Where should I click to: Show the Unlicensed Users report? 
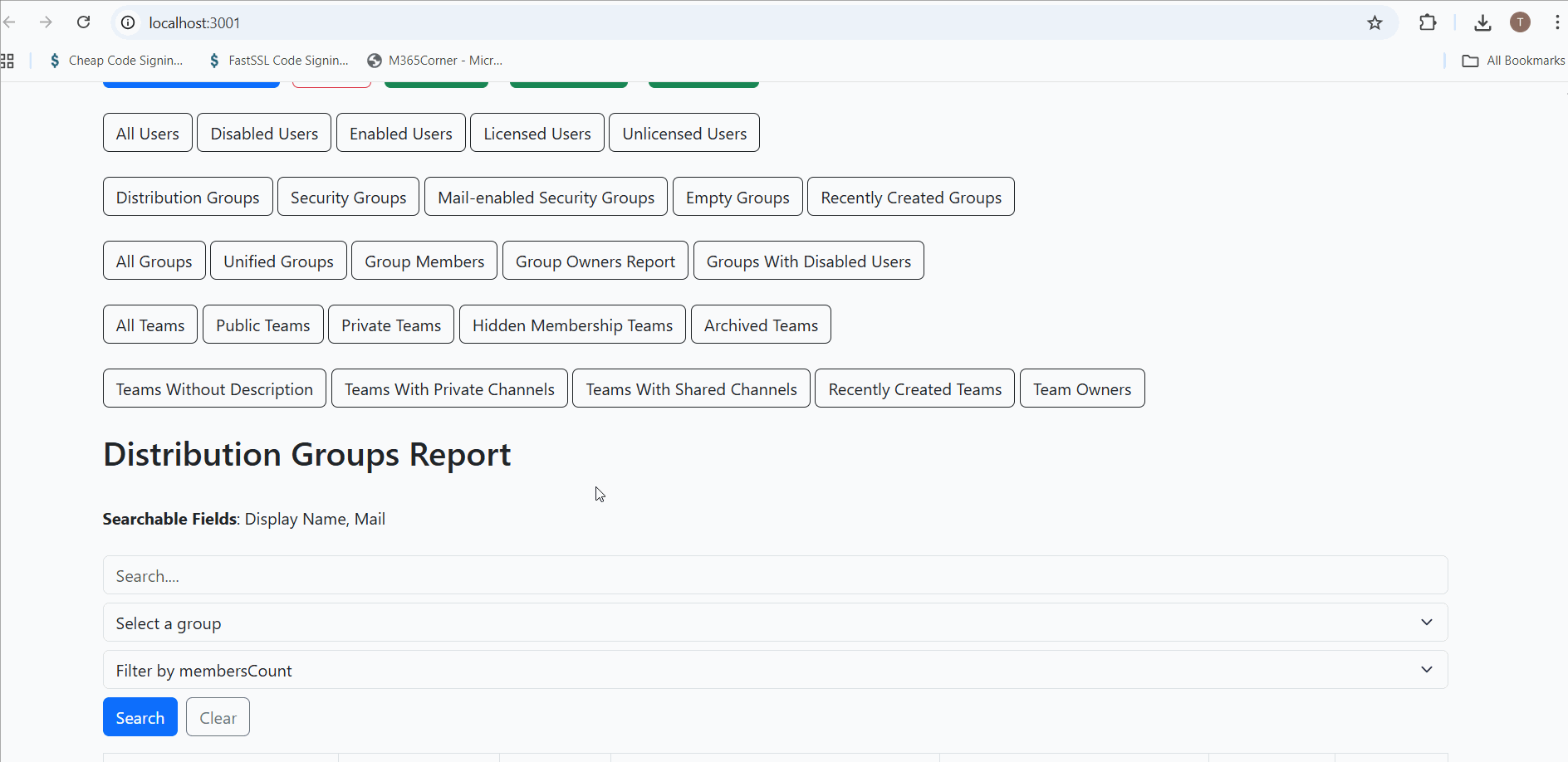point(684,133)
